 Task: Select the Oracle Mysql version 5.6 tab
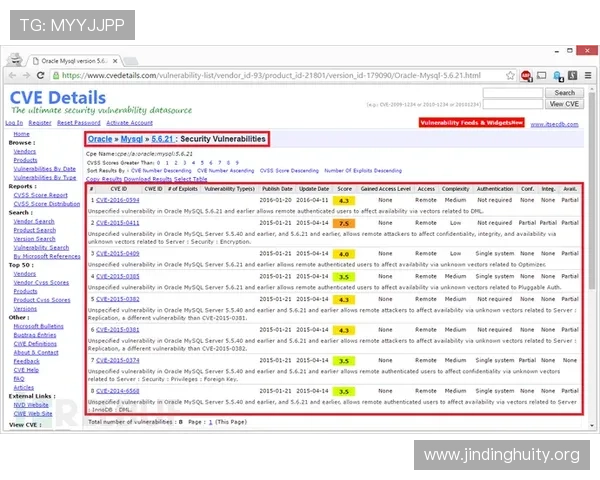(75, 60)
